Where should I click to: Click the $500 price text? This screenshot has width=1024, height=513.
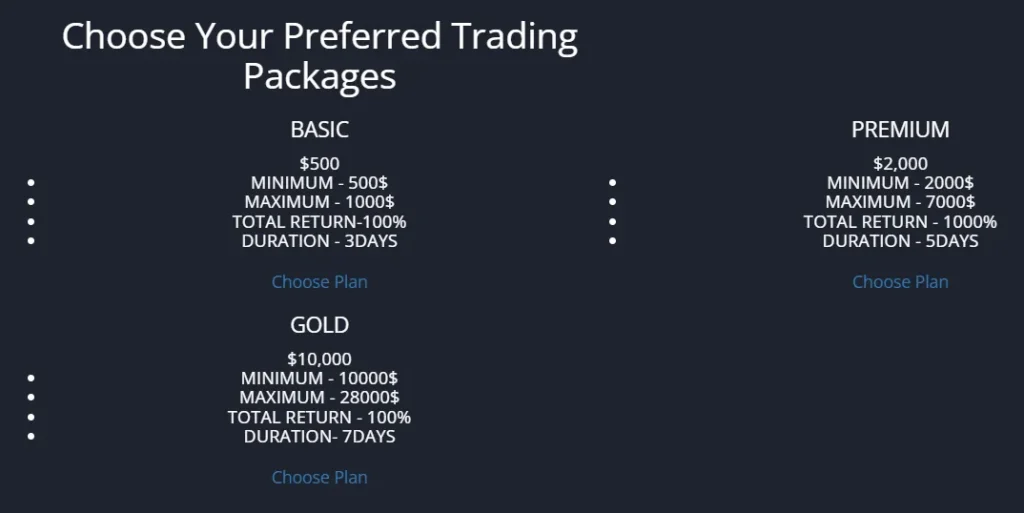pyautogui.click(x=319, y=163)
